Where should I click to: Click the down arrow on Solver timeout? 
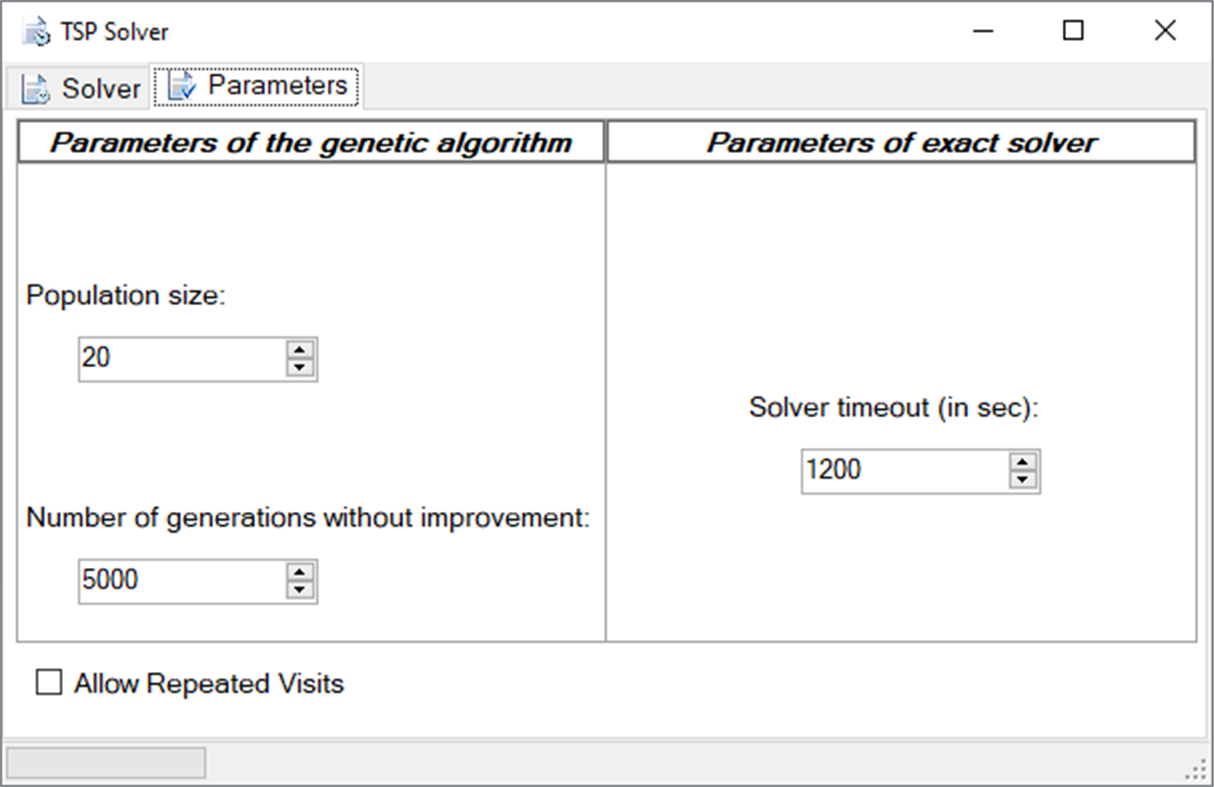[1023, 479]
